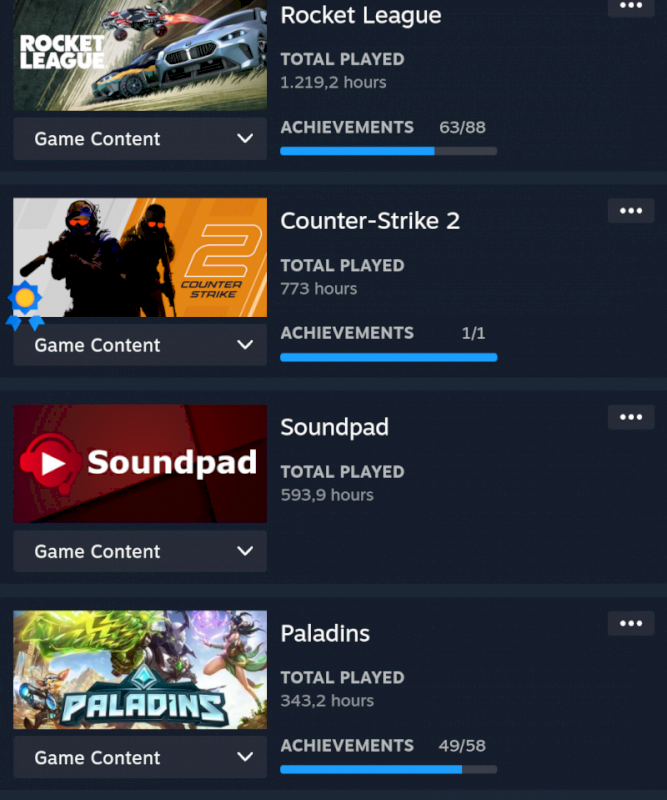Click the Soundpad play headset logo
The height and width of the screenshot is (800, 667).
[51, 463]
